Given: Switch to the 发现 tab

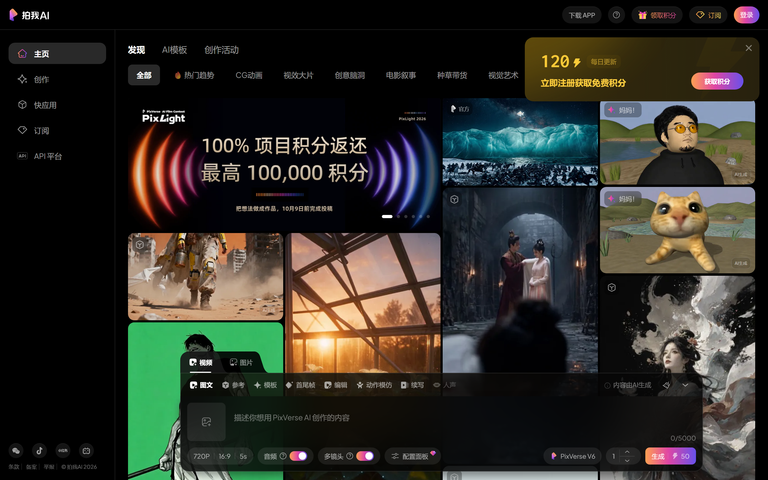Looking at the screenshot, I should [136, 50].
